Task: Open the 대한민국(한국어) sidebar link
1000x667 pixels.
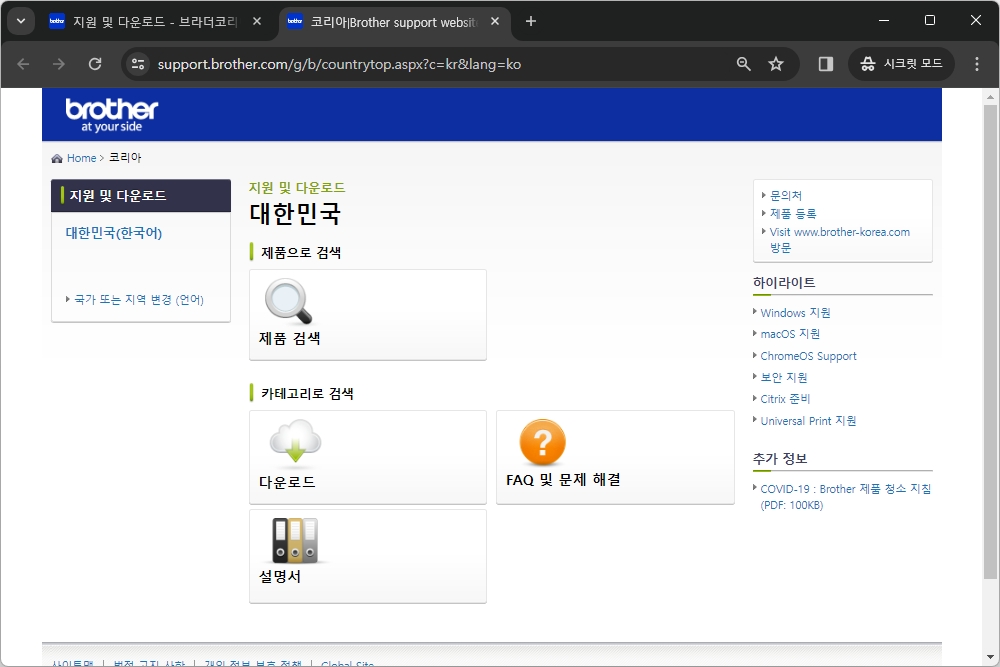Action: 114,233
